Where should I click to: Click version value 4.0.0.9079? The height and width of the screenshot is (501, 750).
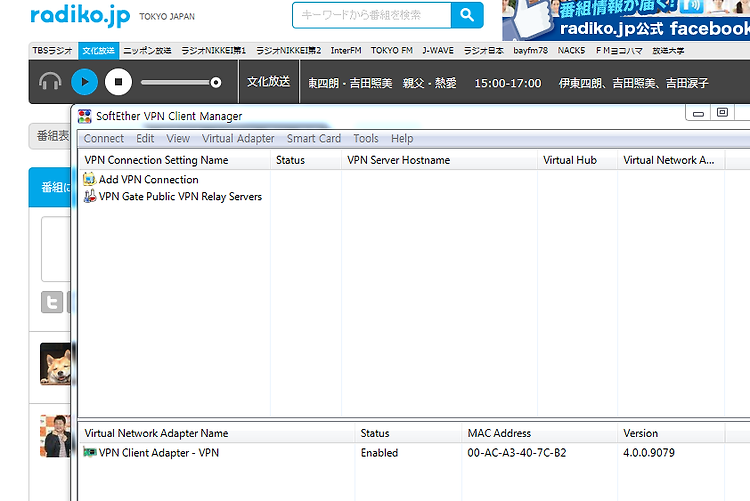coord(649,453)
